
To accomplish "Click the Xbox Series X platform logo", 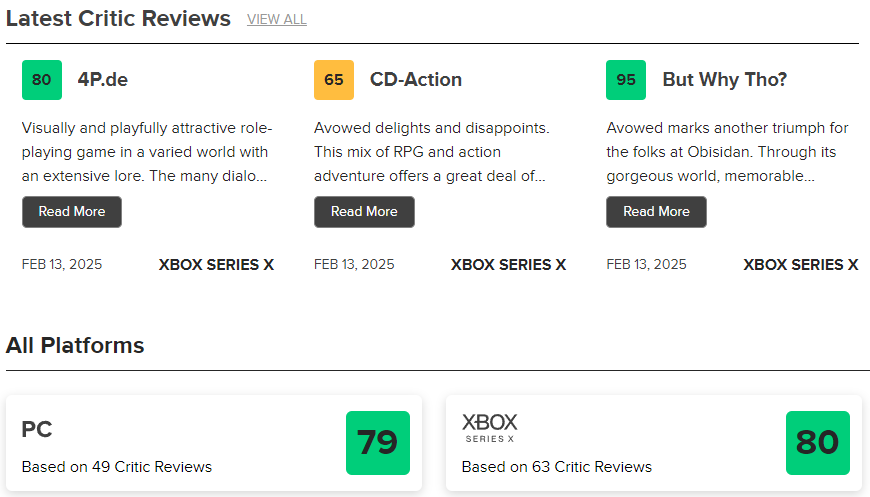I will point(489,428).
